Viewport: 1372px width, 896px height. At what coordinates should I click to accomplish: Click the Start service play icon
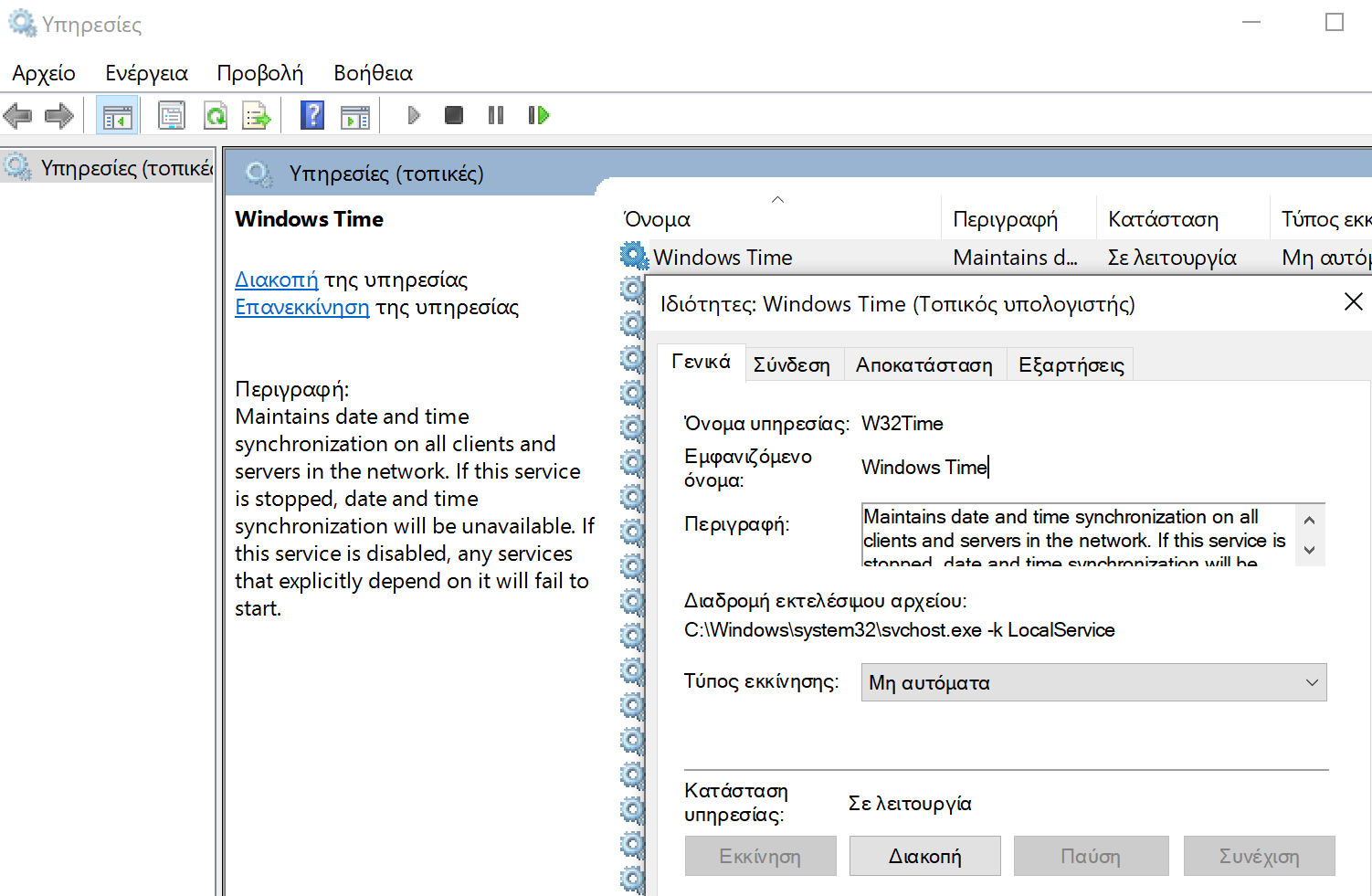pos(414,114)
